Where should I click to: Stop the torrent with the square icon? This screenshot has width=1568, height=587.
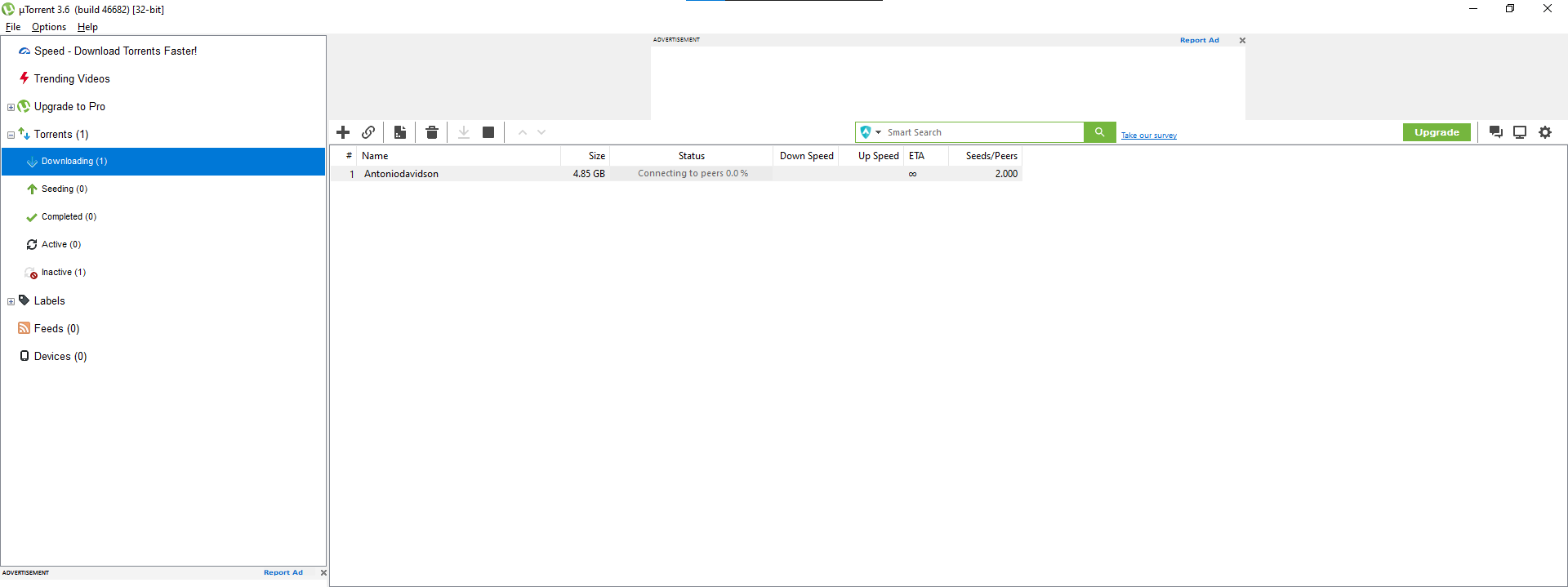(x=488, y=132)
